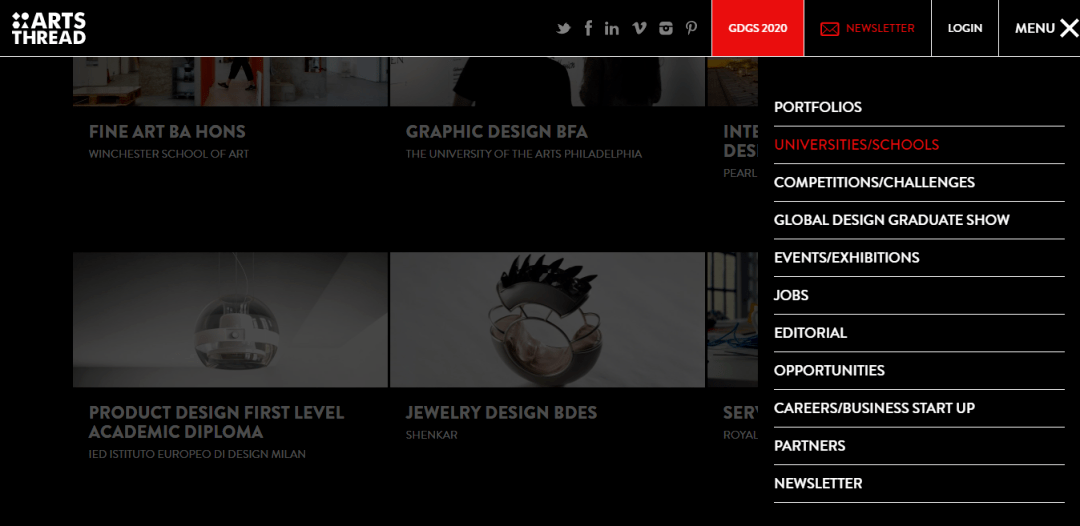The width and height of the screenshot is (1080, 526).
Task: Open the GDGS 2020 red button
Action: pyautogui.click(x=758, y=28)
